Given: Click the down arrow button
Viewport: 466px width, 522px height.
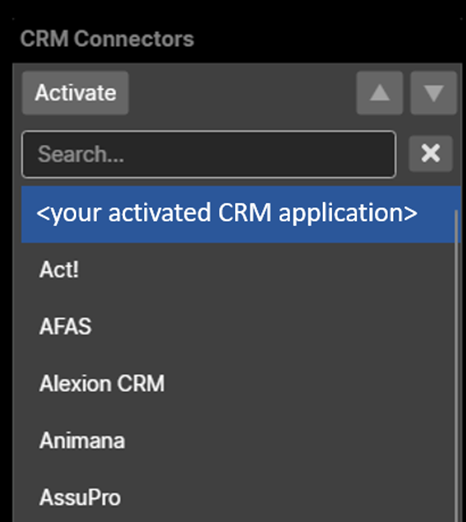Looking at the screenshot, I should tap(433, 93).
